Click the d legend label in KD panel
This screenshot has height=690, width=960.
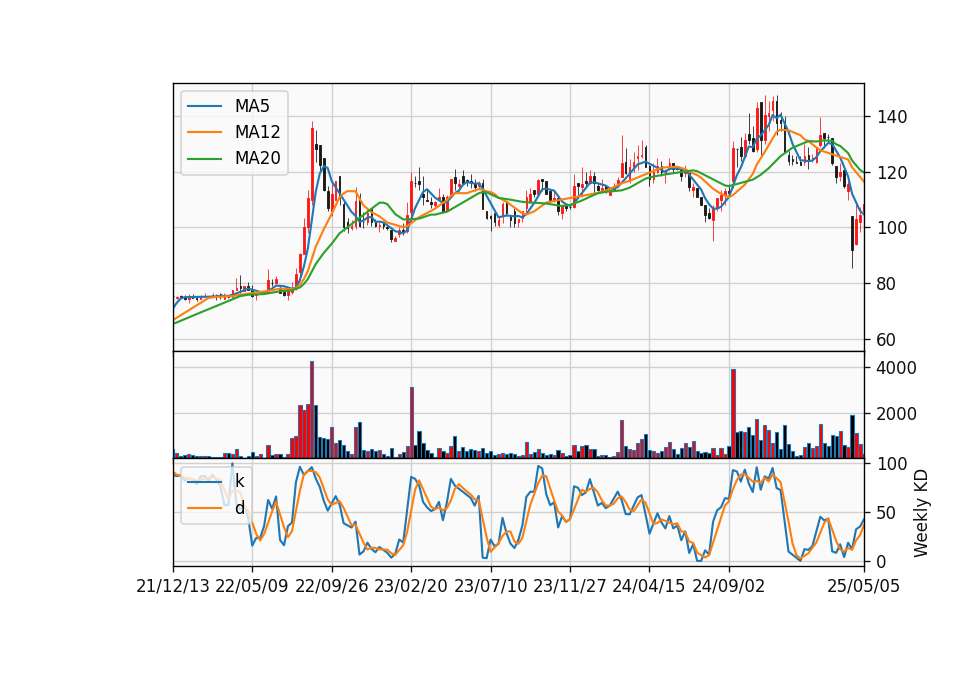click(x=239, y=508)
